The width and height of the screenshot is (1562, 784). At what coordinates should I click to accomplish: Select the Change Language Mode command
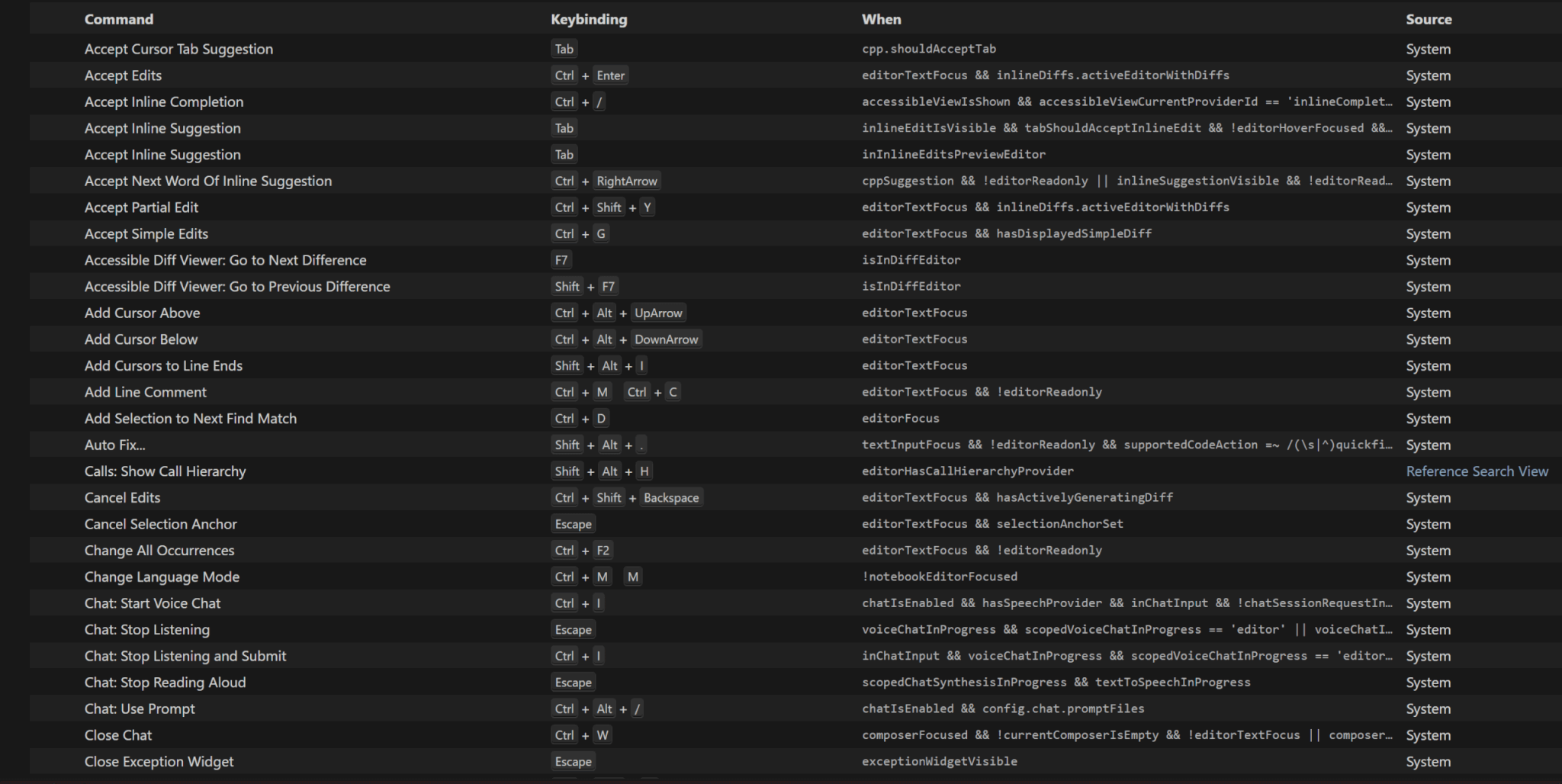click(x=162, y=577)
